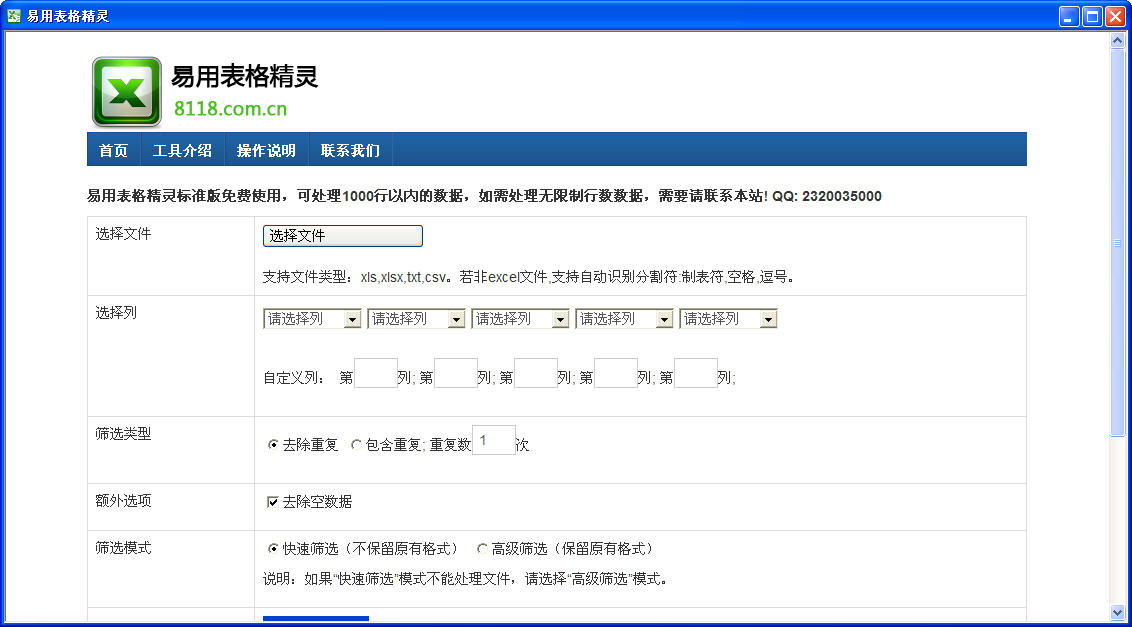Click the green Excel logo icon
This screenshot has height=627, width=1132.
pyautogui.click(x=127, y=92)
